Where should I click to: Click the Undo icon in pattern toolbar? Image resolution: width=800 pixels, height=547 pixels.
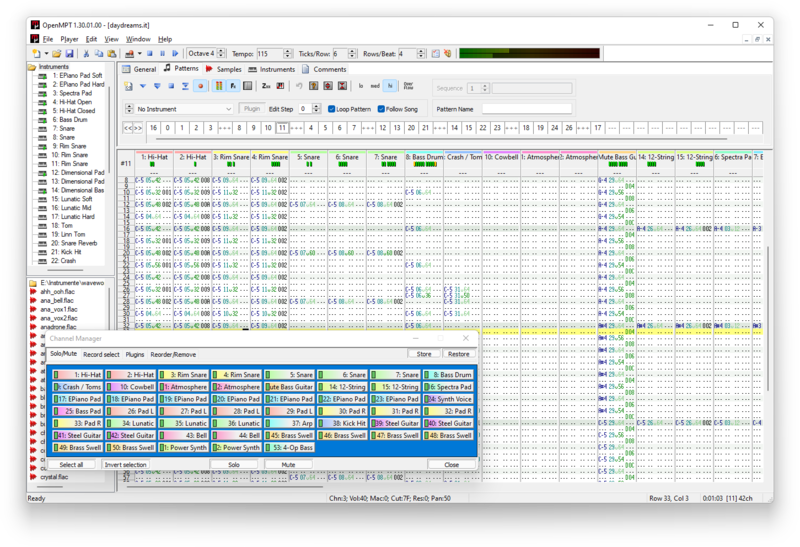(x=299, y=86)
